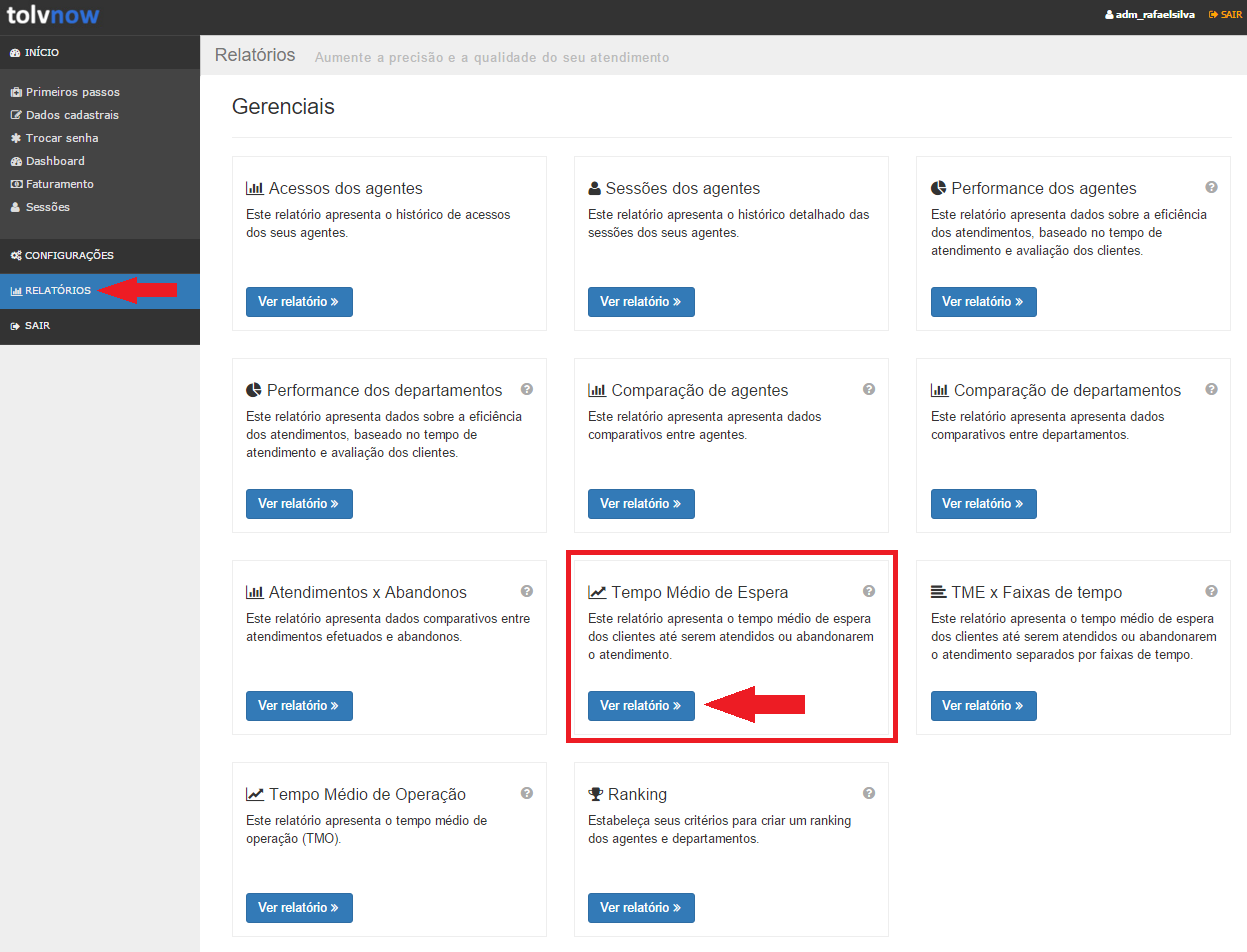Viewport: 1247px width, 952px height.
Task: Click help icon on TME x Faixas de tempo card
Action: tap(1211, 591)
